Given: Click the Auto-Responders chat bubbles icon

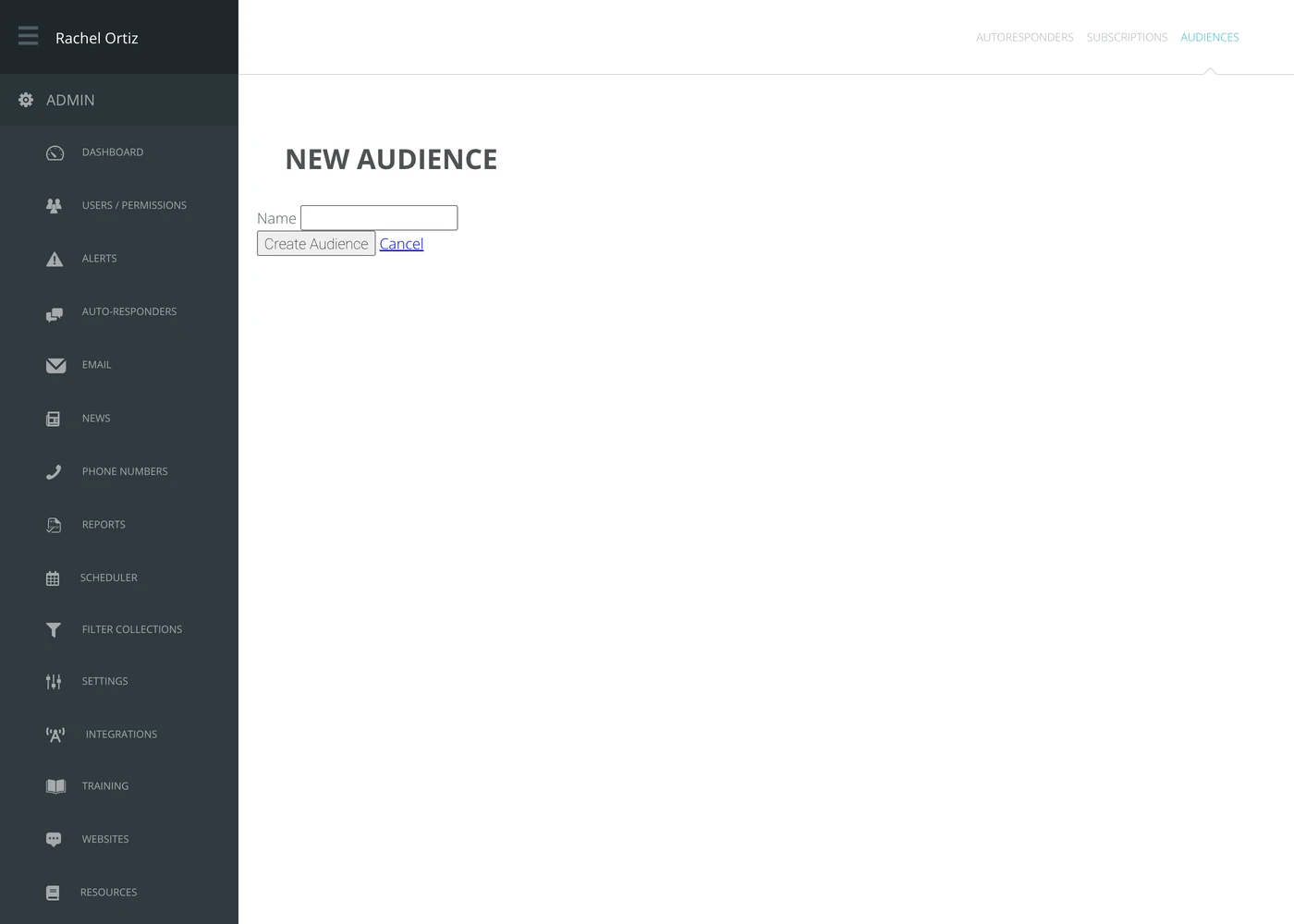Looking at the screenshot, I should click(x=55, y=315).
